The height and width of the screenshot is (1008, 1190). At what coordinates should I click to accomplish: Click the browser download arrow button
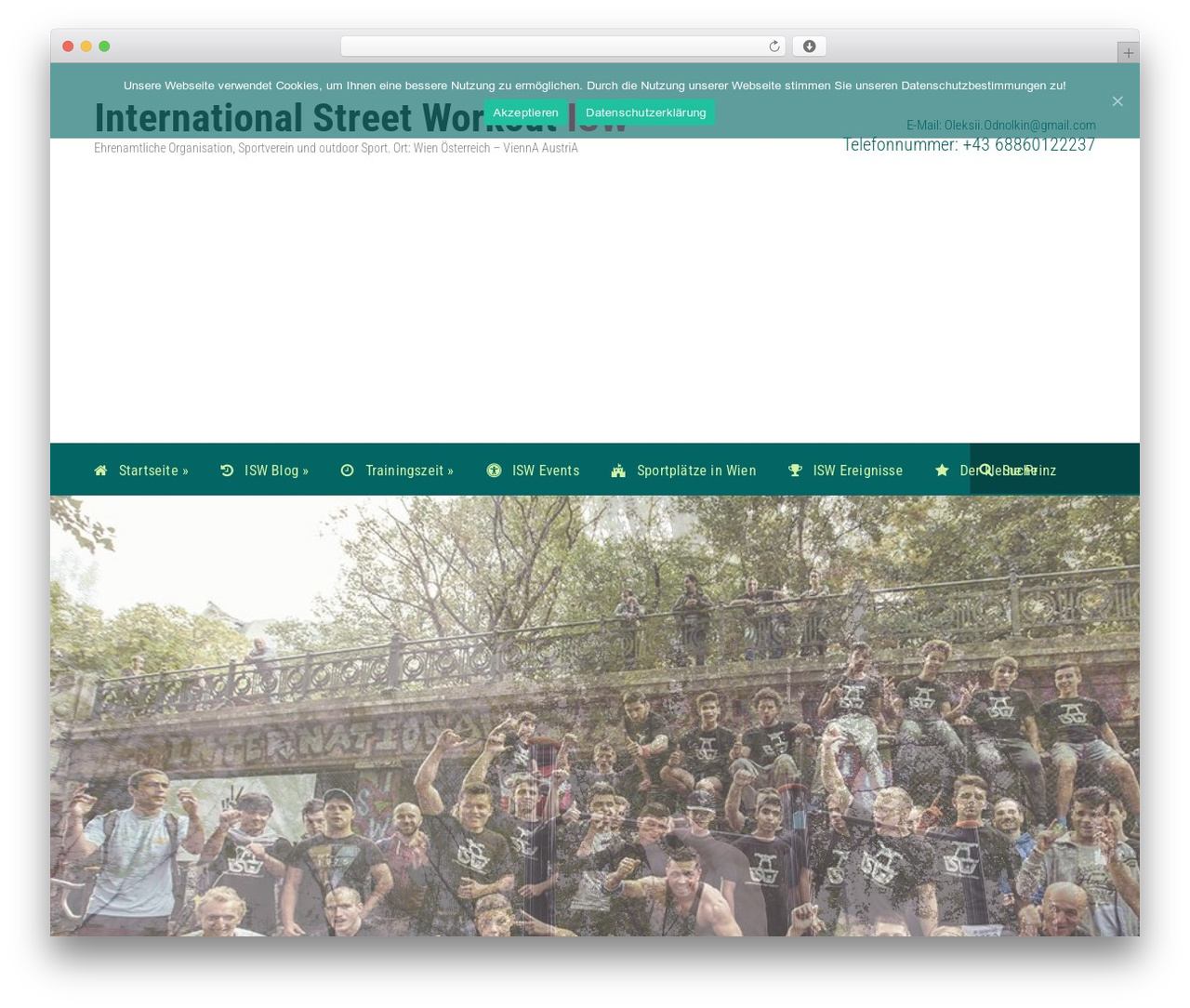pos(809,46)
